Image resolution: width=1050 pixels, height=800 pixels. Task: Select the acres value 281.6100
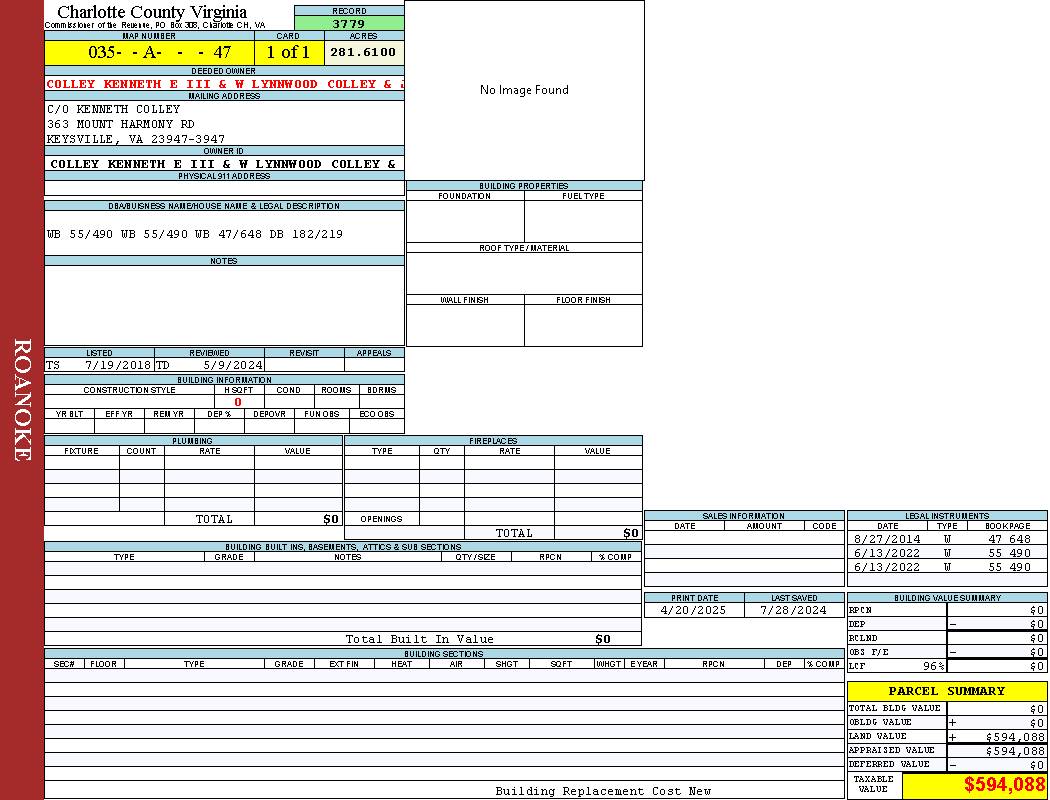tap(363, 52)
